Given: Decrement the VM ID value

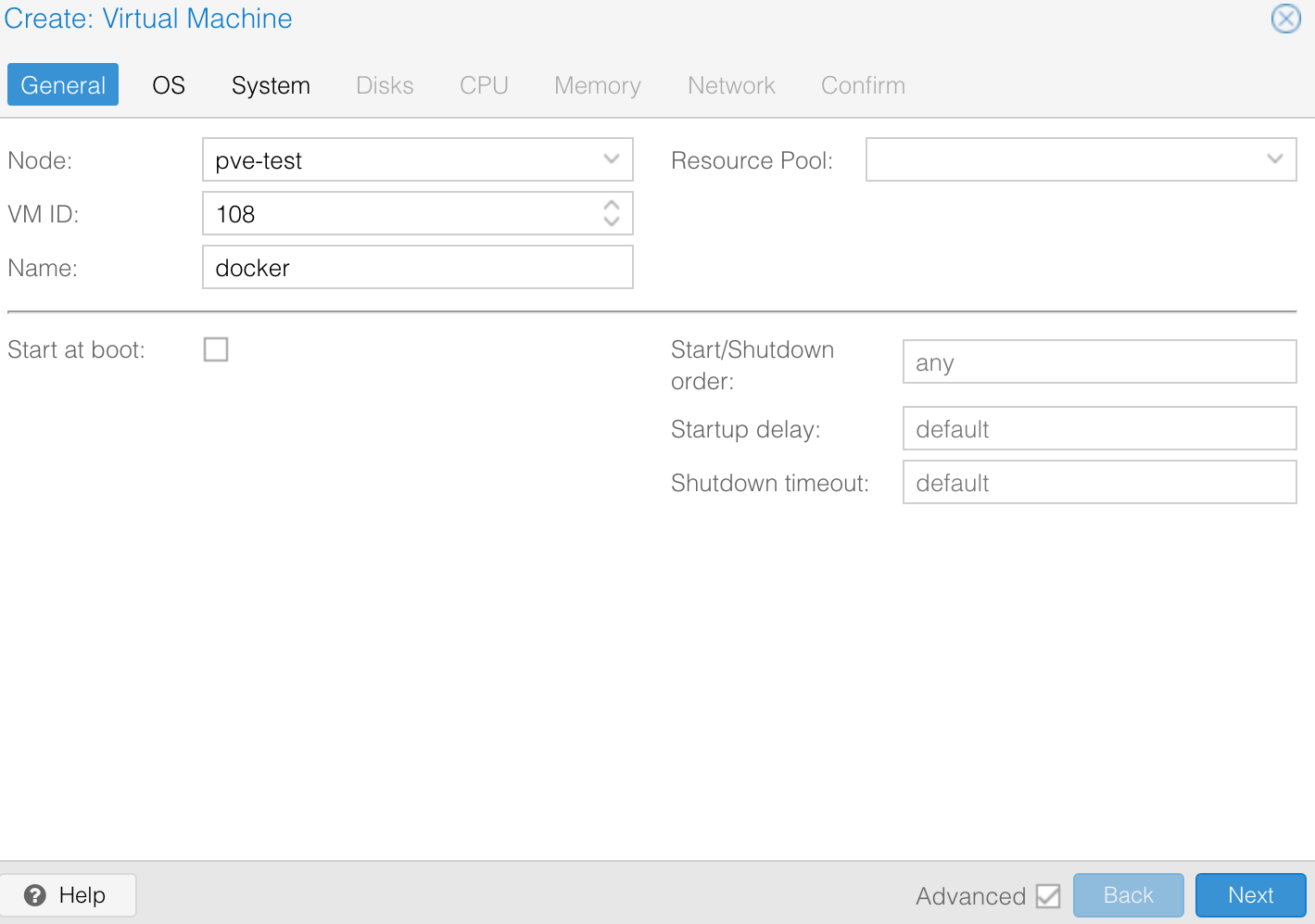Looking at the screenshot, I should pyautogui.click(x=612, y=221).
